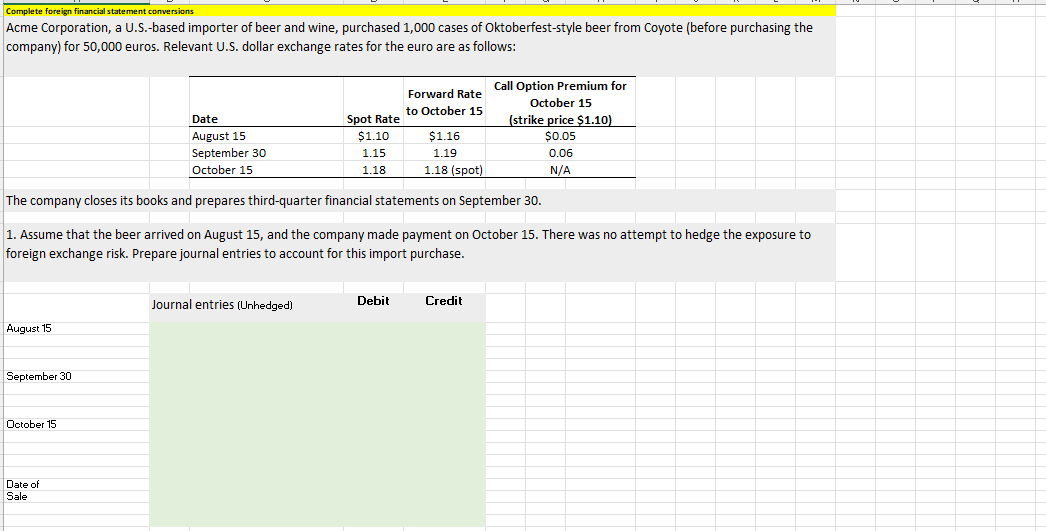Click green Debit cell in Date of Sale row
The height and width of the screenshot is (531, 1046).
click(373, 490)
